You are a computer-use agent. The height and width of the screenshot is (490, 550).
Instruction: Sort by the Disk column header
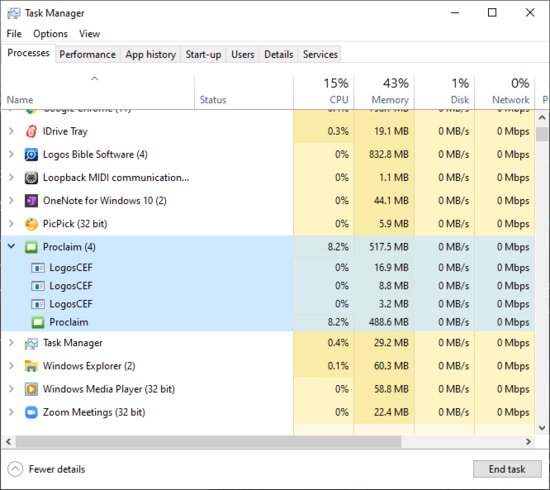tap(444, 92)
